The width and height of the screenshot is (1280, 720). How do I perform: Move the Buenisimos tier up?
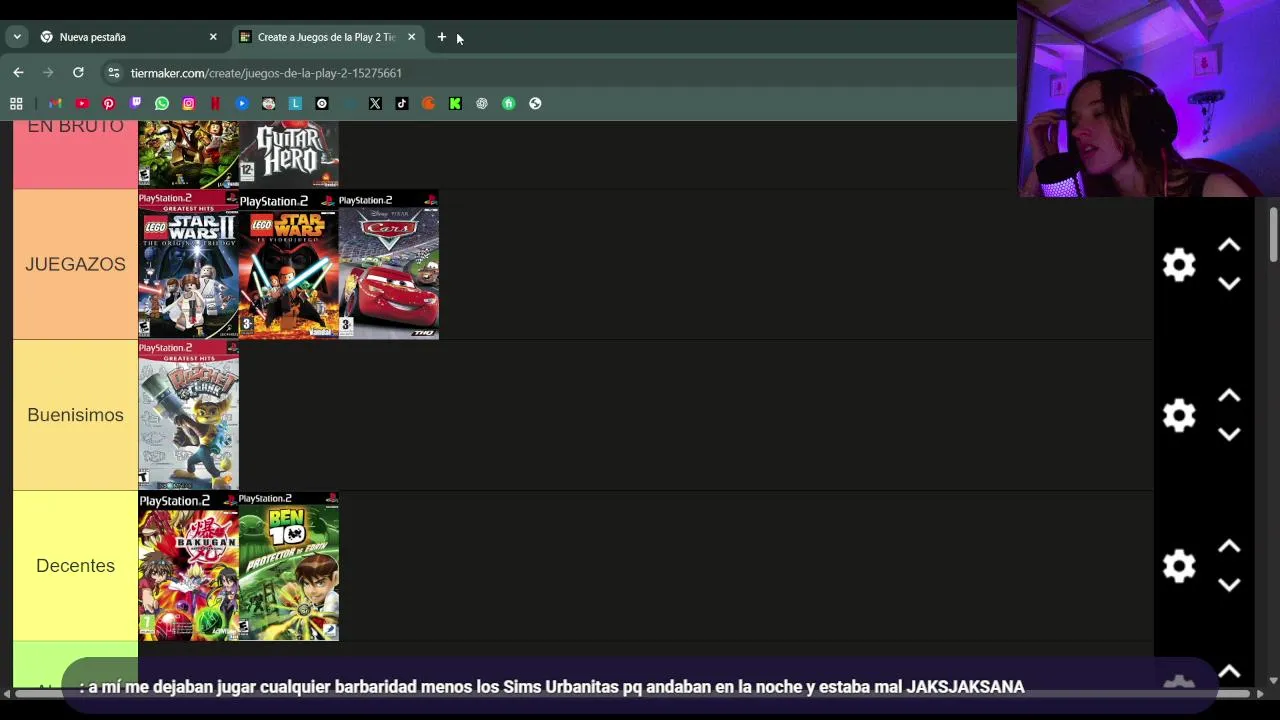click(1229, 396)
